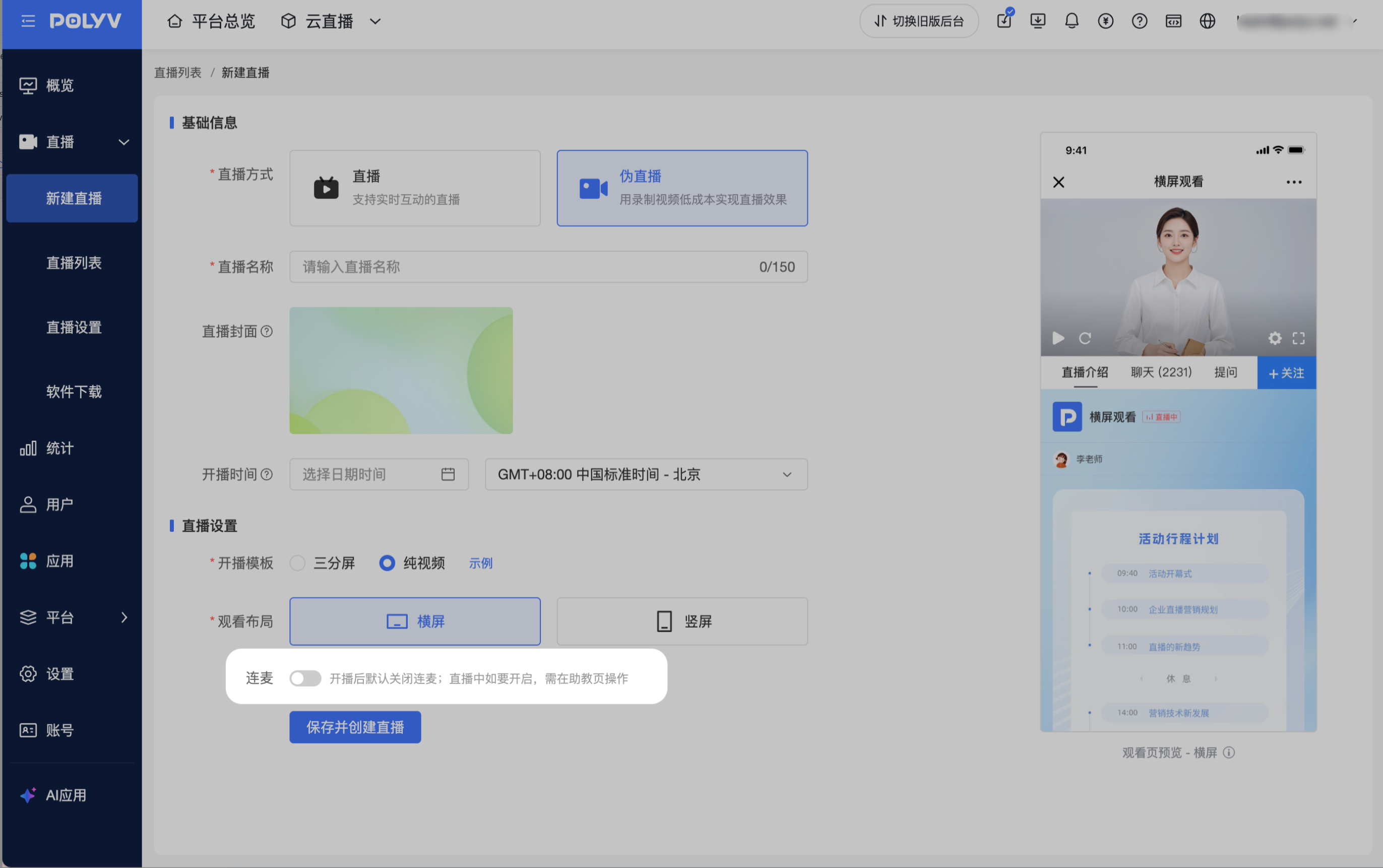Click the 切换旧版后台 button
The height and width of the screenshot is (868, 1383).
point(919,21)
